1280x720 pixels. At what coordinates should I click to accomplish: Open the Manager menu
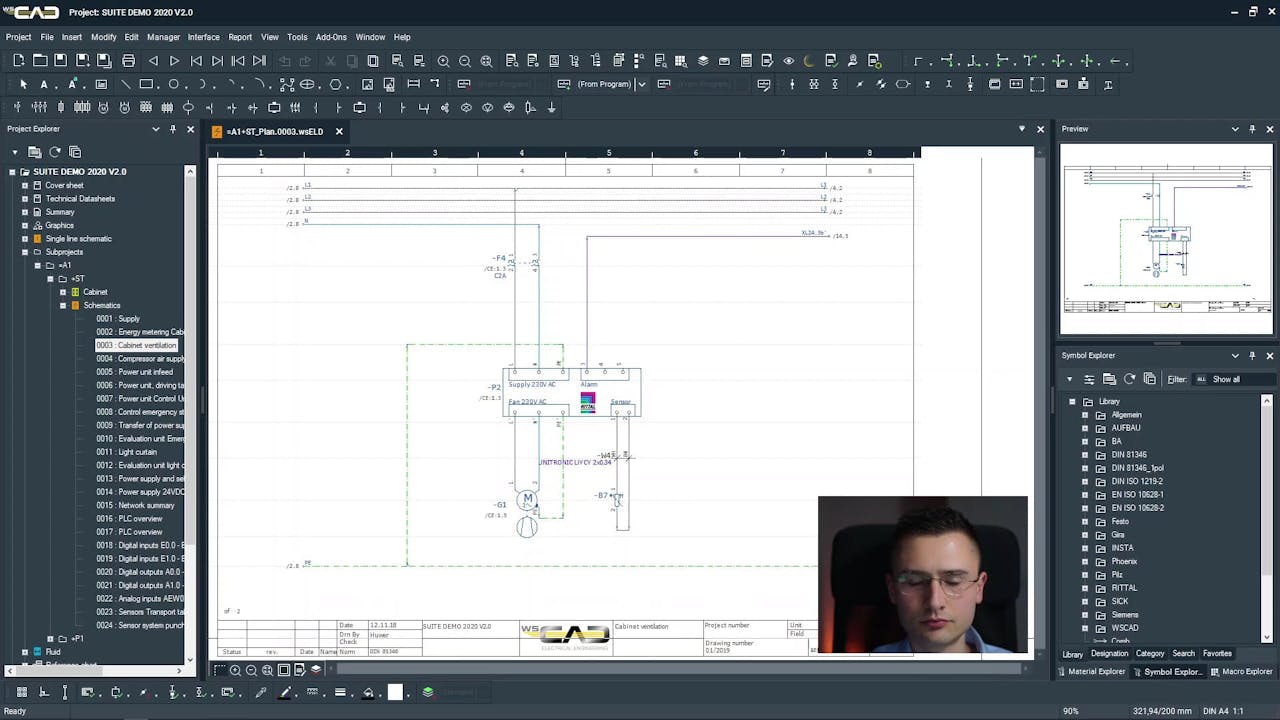(x=163, y=37)
